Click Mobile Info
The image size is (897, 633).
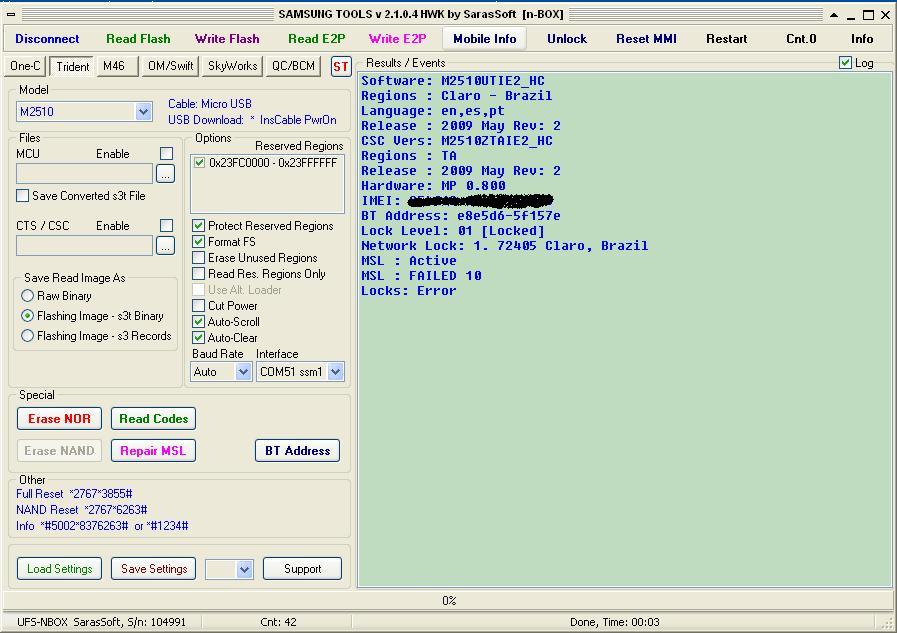tap(485, 39)
